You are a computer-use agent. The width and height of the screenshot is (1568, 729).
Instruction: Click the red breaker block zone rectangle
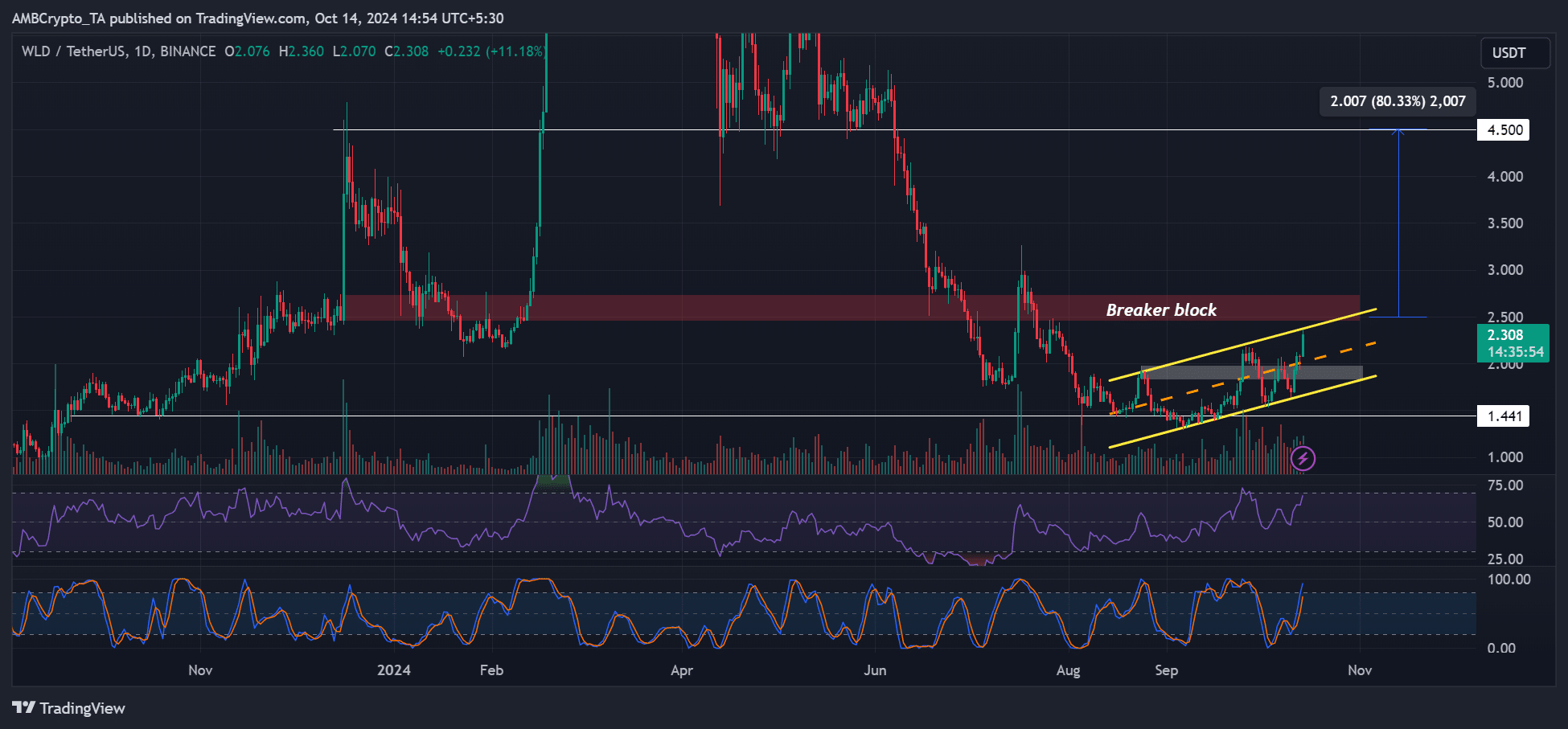coord(852,308)
